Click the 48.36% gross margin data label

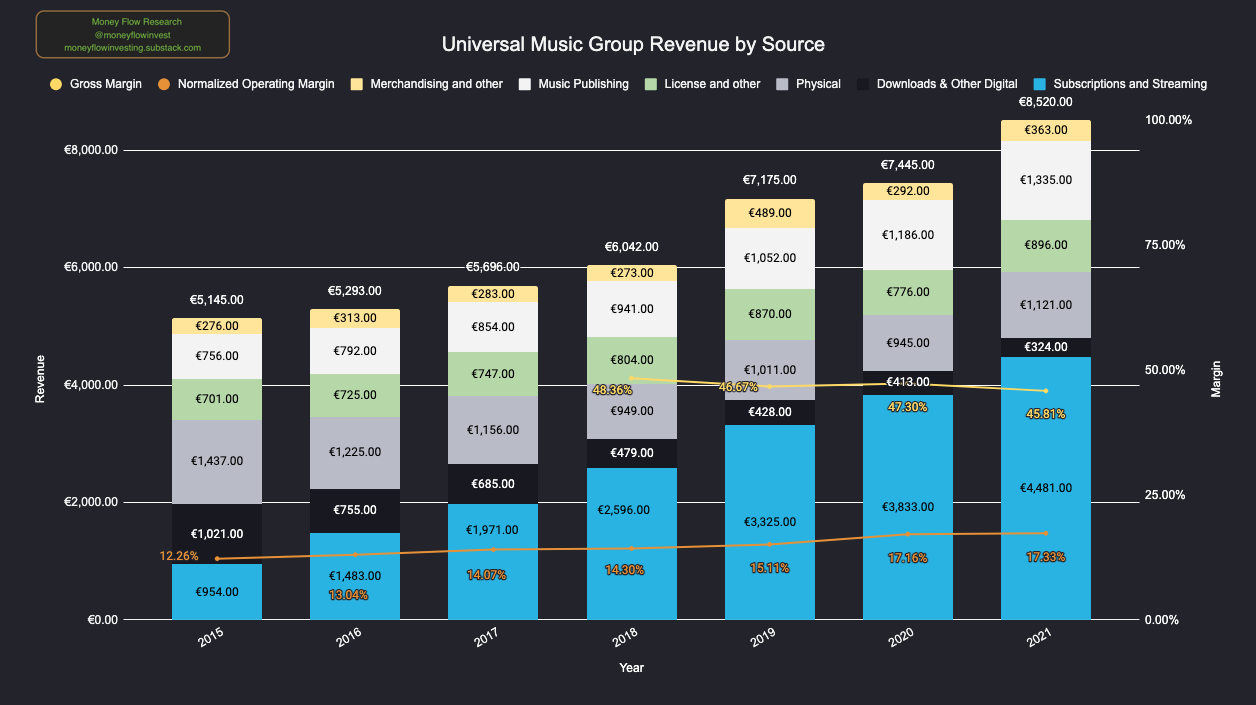coord(613,390)
